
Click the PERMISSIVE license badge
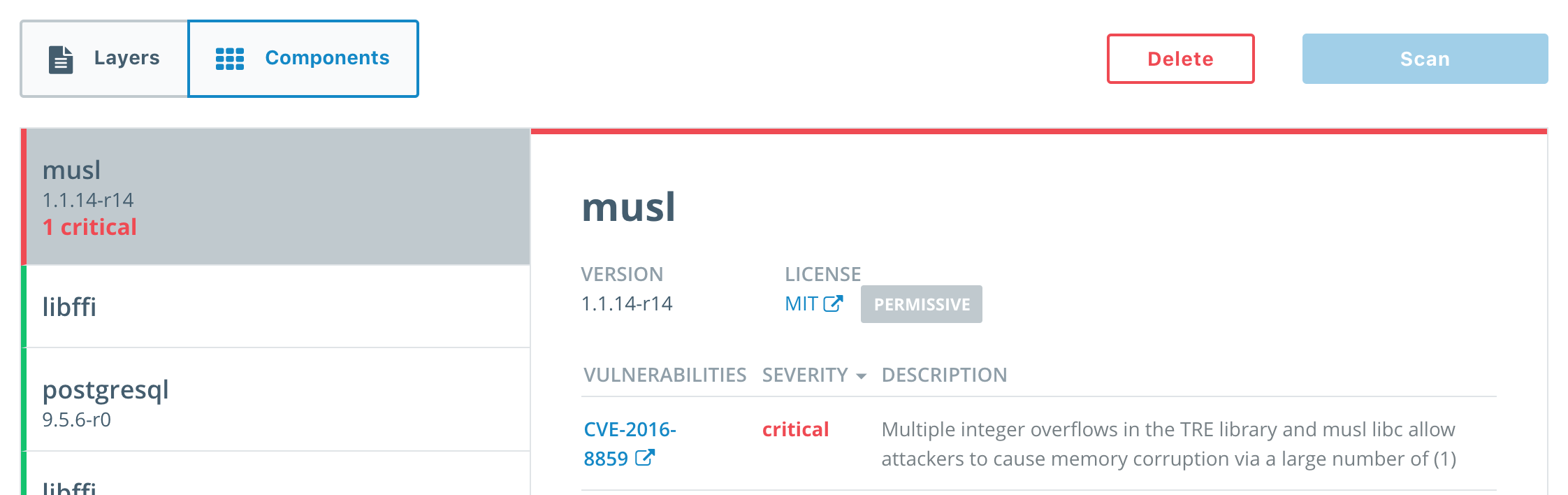click(x=921, y=304)
